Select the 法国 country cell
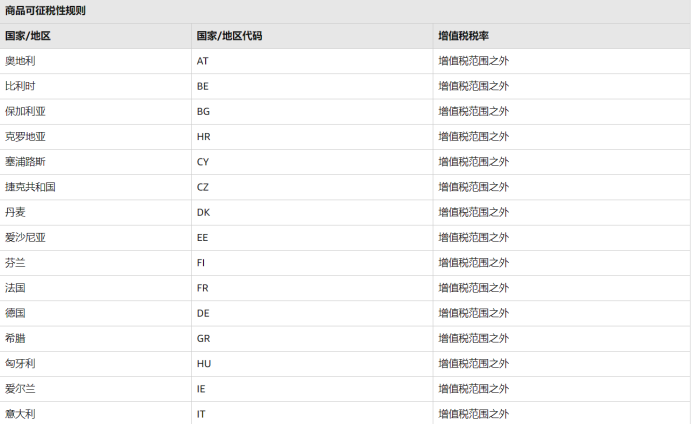The image size is (692, 425). tap(15, 288)
